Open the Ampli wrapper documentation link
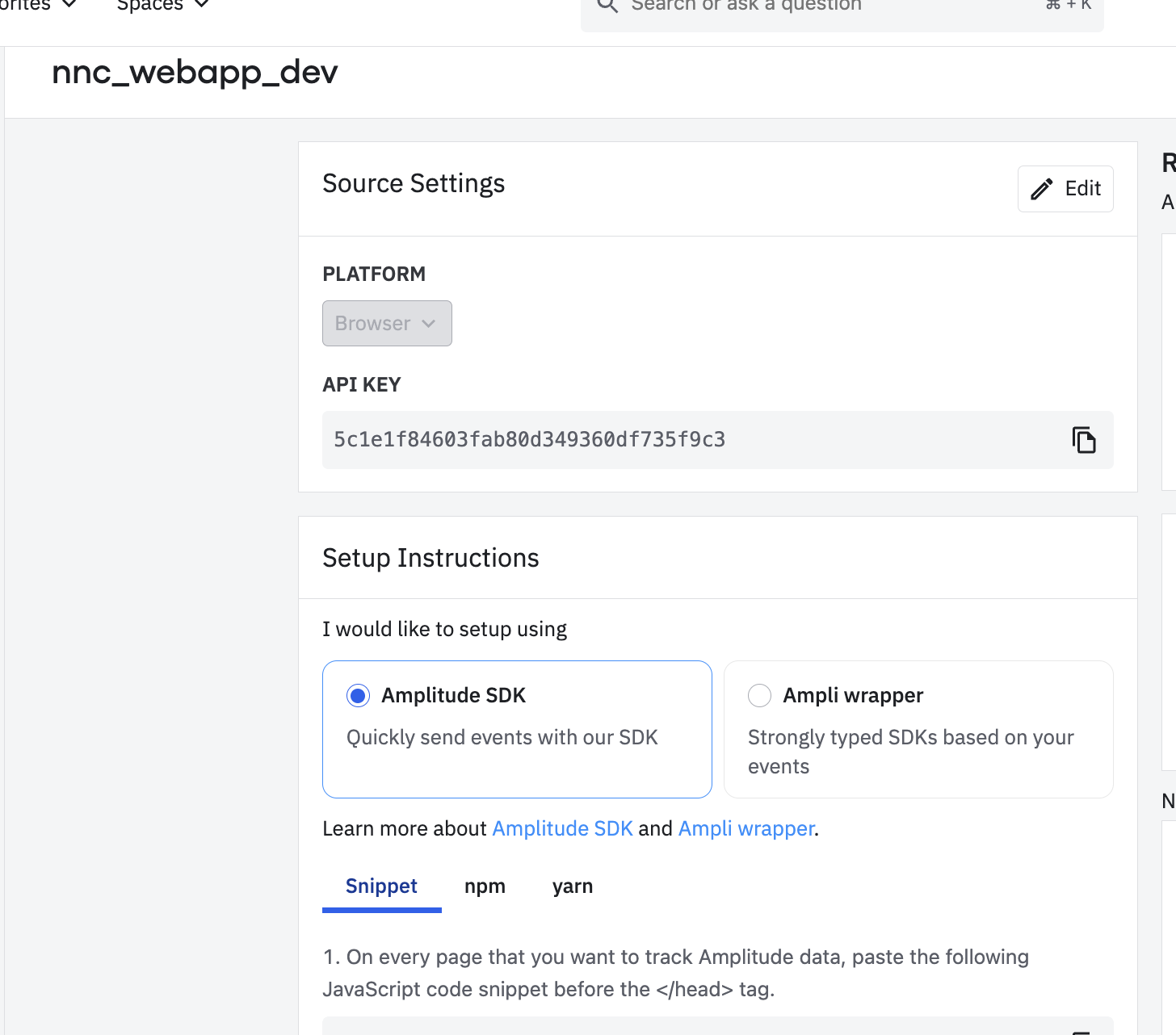1176x1035 pixels. (x=745, y=829)
